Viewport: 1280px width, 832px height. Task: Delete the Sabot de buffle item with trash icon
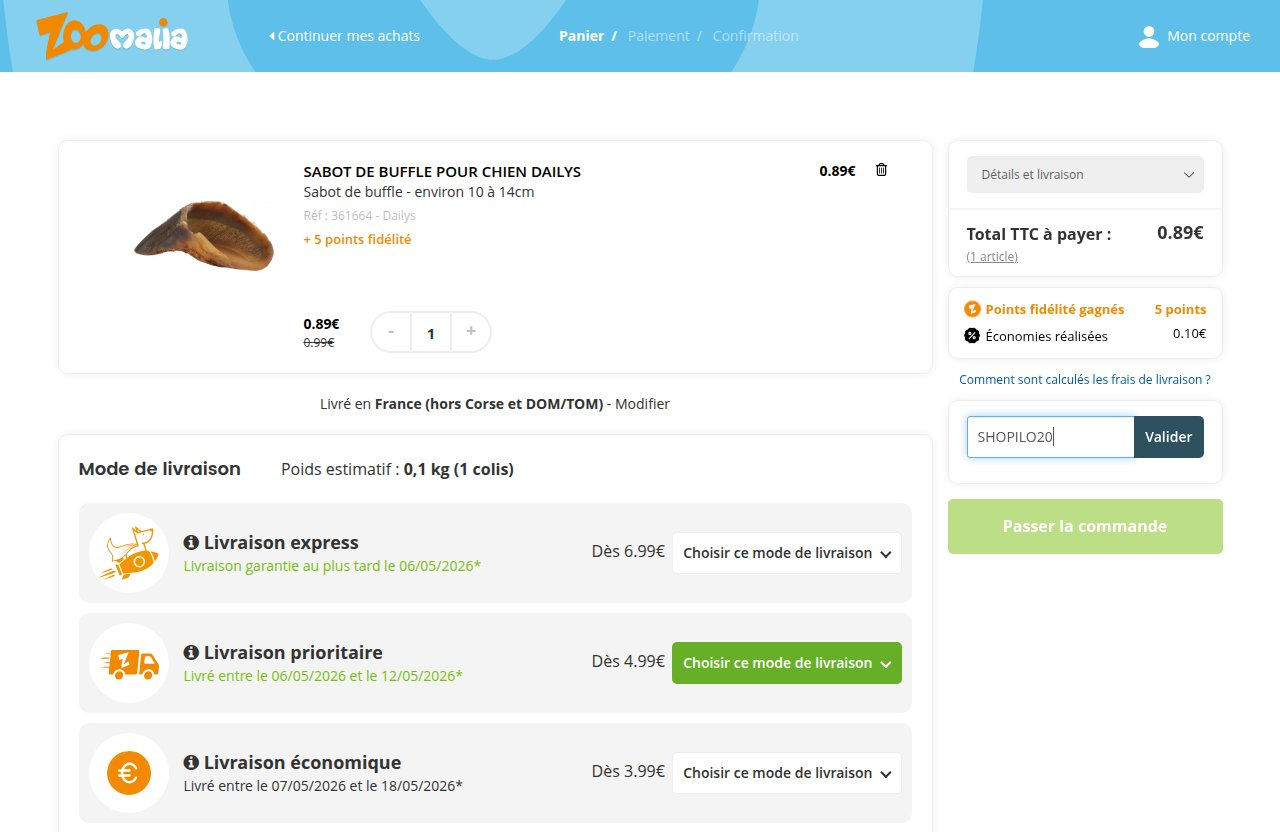click(881, 170)
